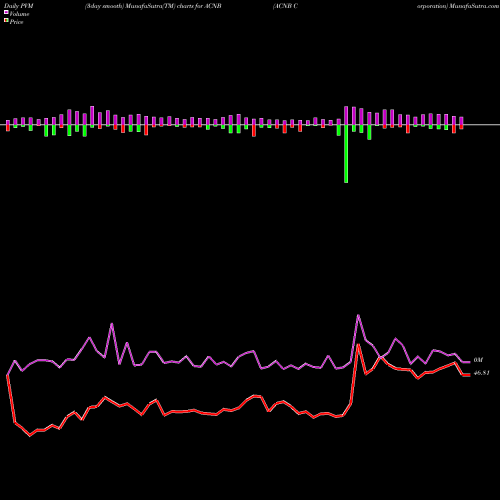Click the 'Volume' legend label
This screenshot has height=500, width=500.
pos(19,14)
